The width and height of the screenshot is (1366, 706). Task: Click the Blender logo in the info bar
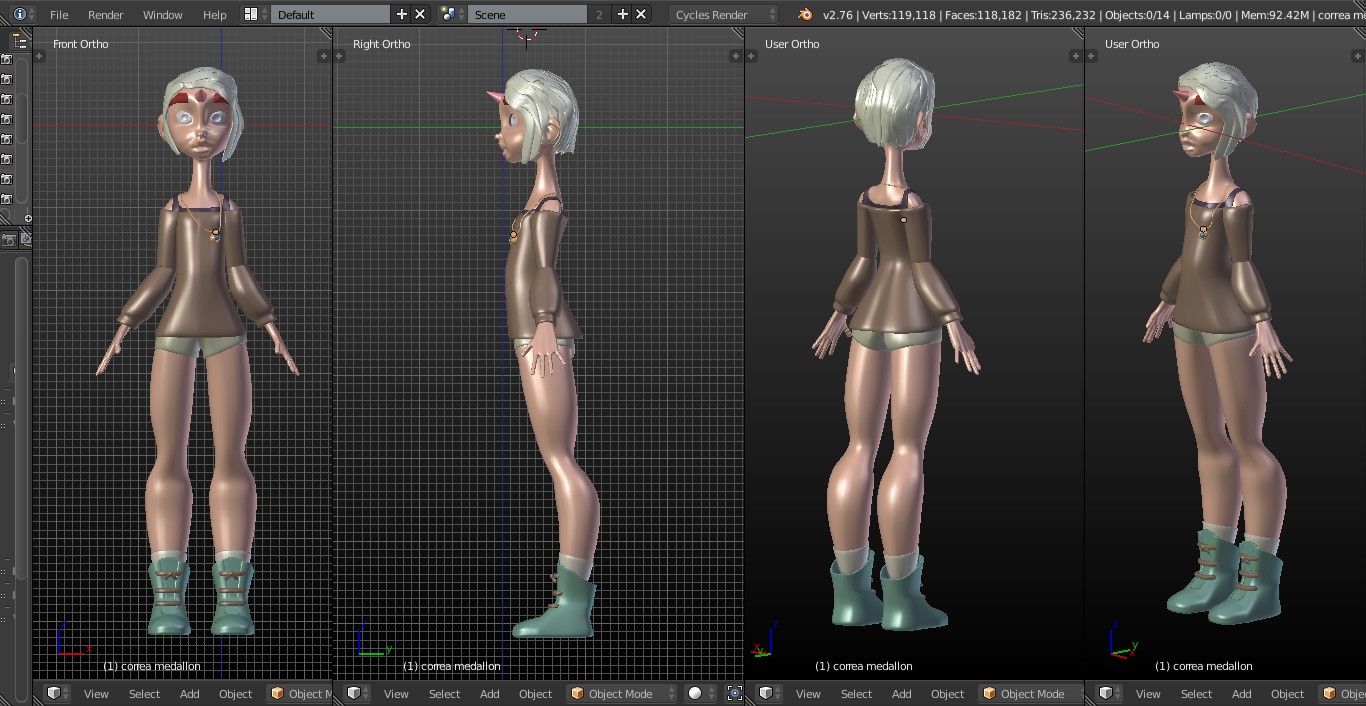tap(805, 14)
